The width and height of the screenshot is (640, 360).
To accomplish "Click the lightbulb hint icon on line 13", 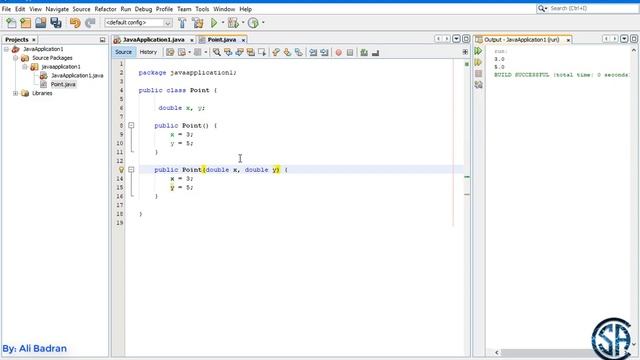I will coord(121,169).
